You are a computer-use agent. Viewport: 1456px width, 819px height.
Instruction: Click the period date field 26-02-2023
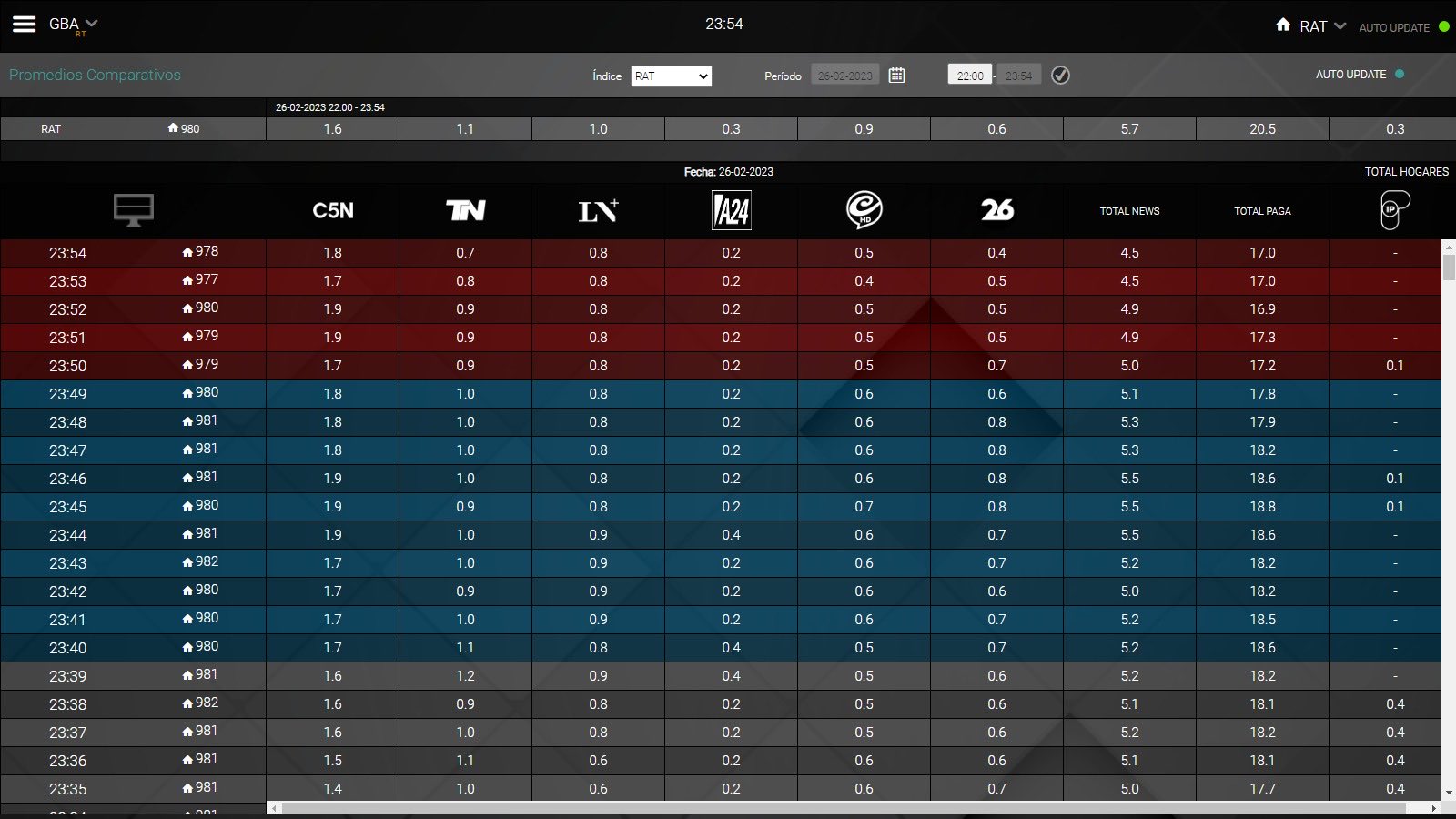844,76
